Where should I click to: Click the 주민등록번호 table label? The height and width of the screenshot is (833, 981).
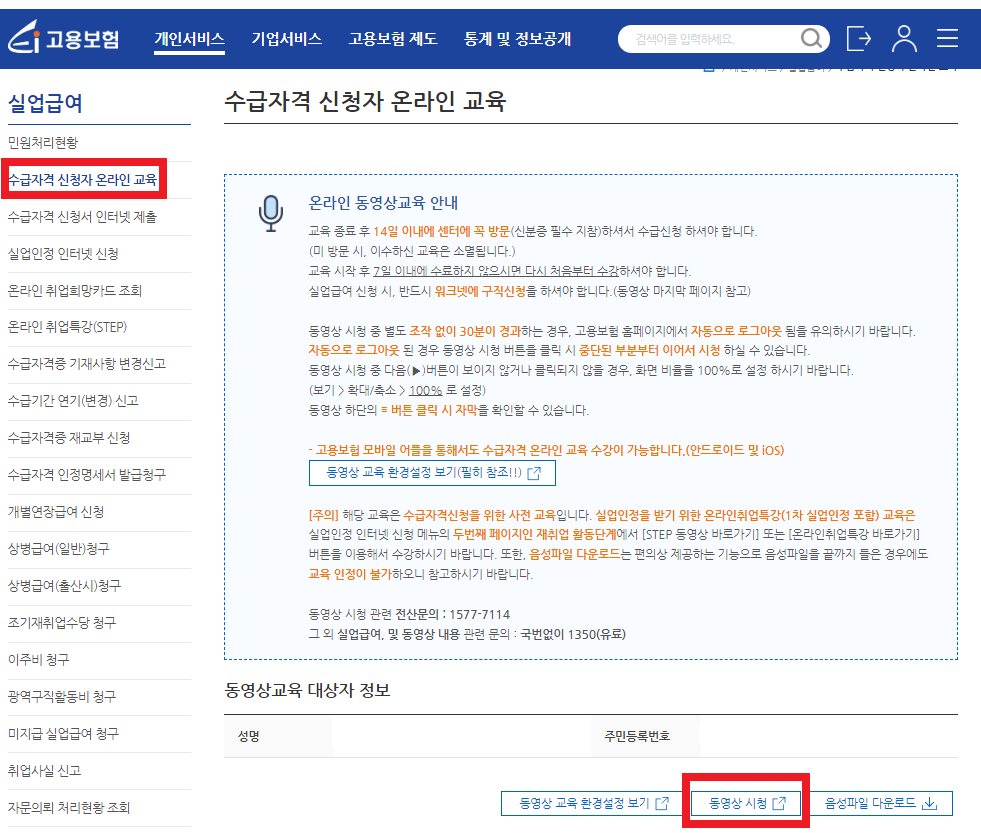(637, 736)
